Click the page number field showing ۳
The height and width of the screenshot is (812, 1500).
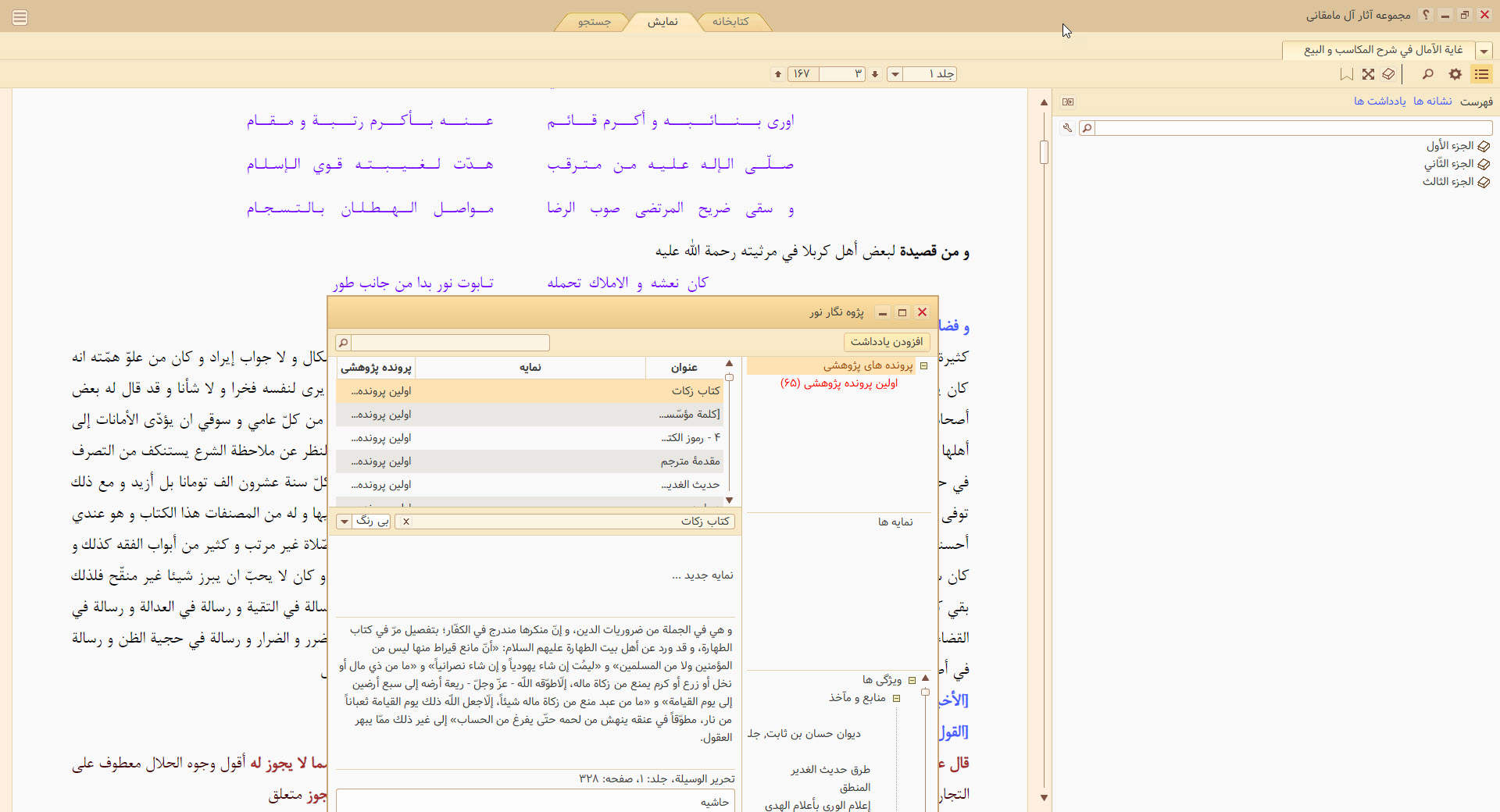(842, 74)
